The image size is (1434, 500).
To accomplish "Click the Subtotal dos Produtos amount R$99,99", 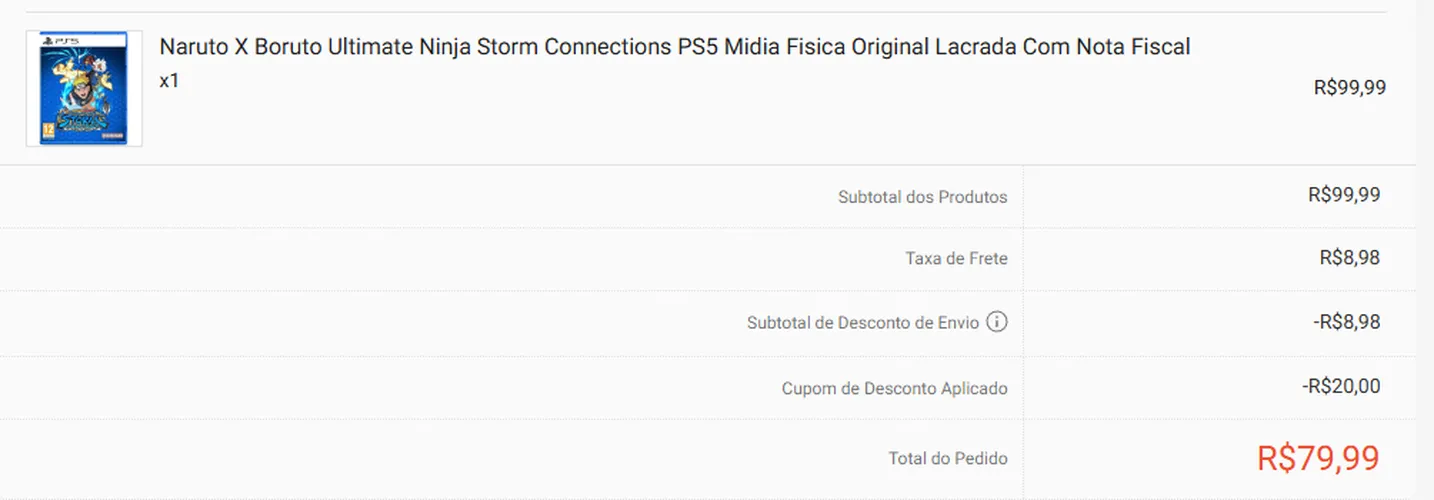I will click(x=1344, y=195).
